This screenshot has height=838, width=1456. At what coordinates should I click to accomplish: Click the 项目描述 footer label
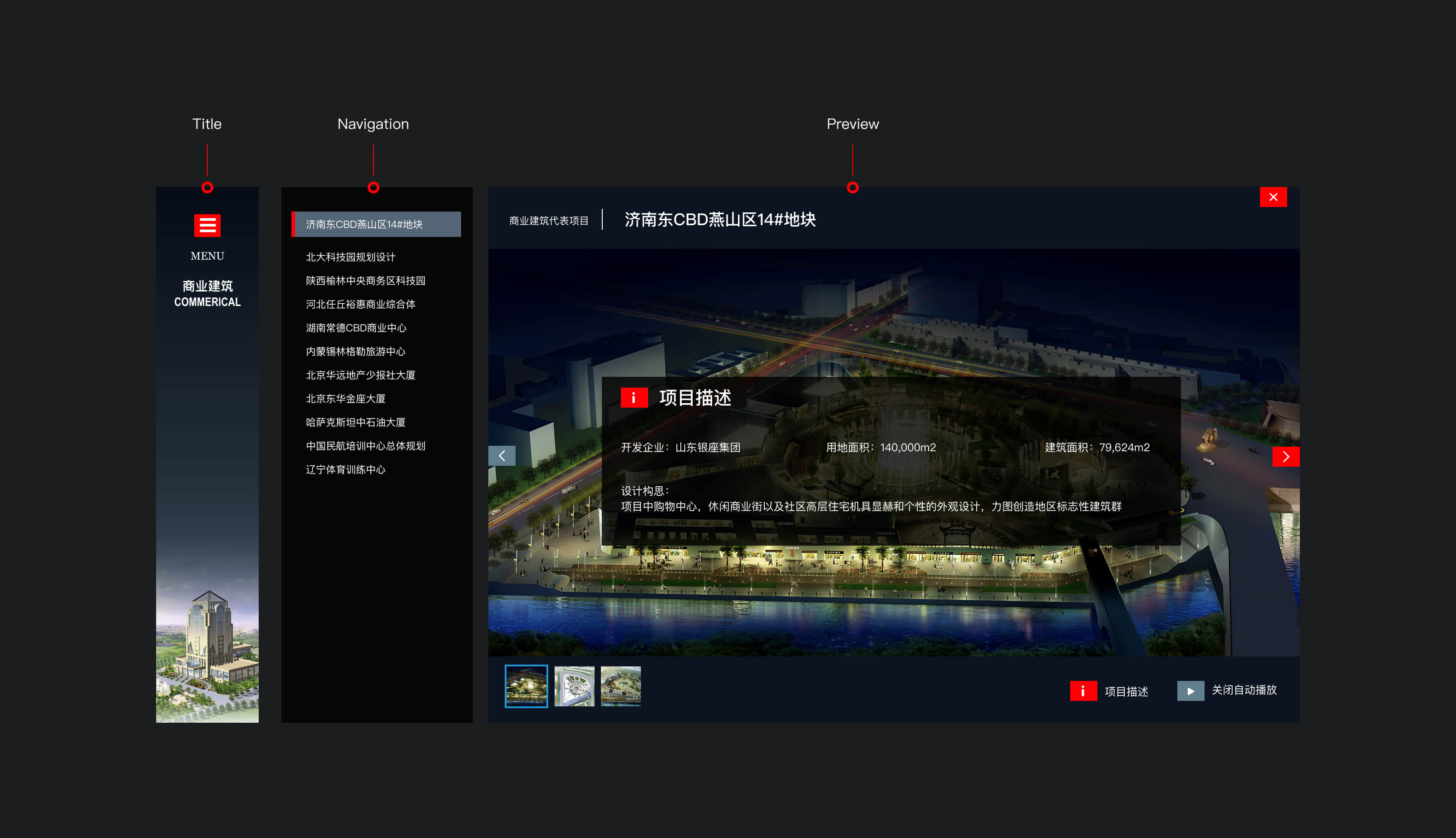click(x=1126, y=691)
